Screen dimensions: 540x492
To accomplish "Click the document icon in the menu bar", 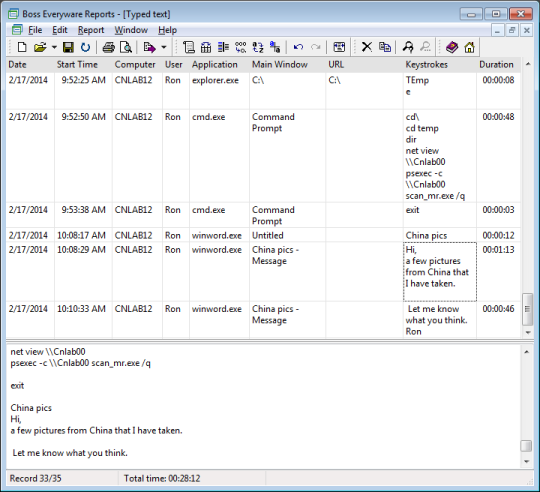I will pyautogui.click(x=17, y=30).
